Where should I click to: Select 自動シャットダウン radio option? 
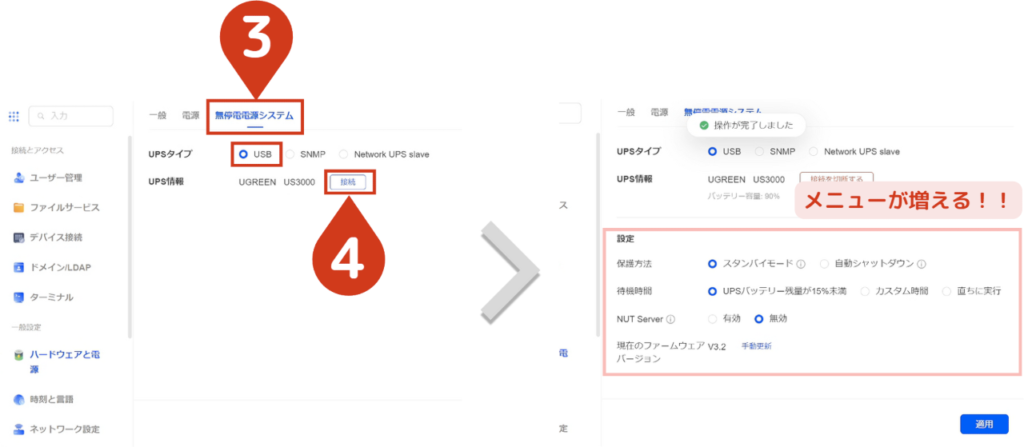(825, 264)
